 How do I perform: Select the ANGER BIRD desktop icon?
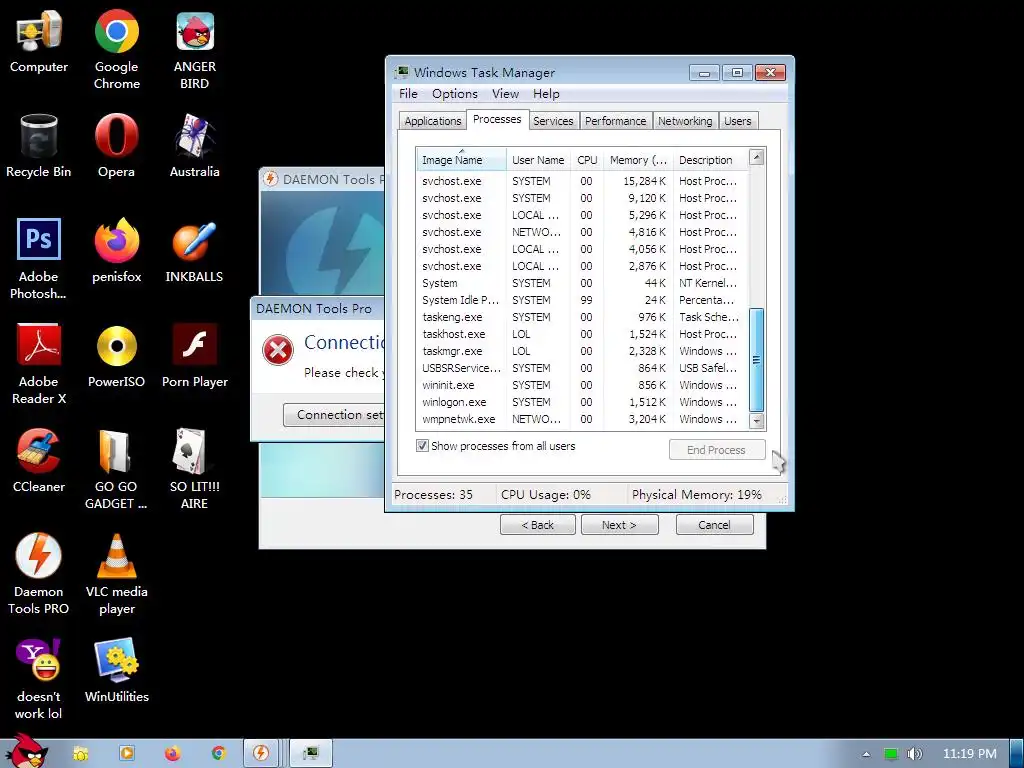(195, 49)
